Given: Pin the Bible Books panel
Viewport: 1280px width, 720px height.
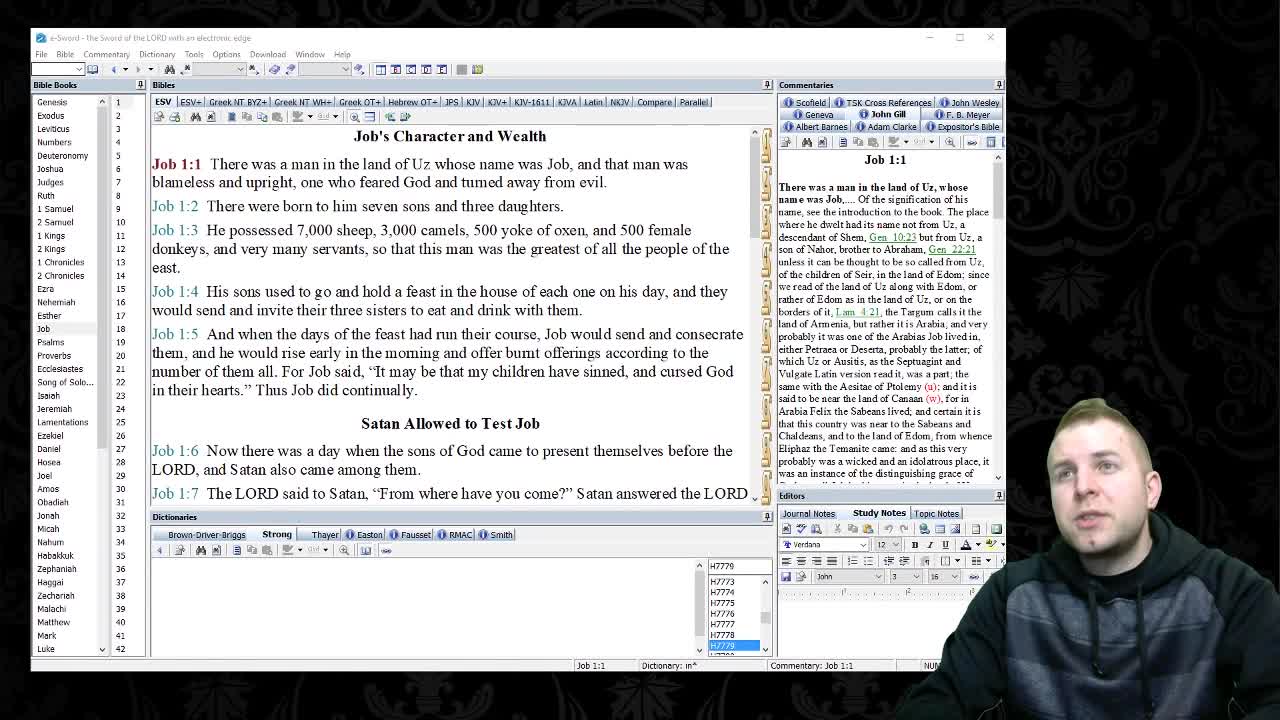Looking at the screenshot, I should pos(140,85).
